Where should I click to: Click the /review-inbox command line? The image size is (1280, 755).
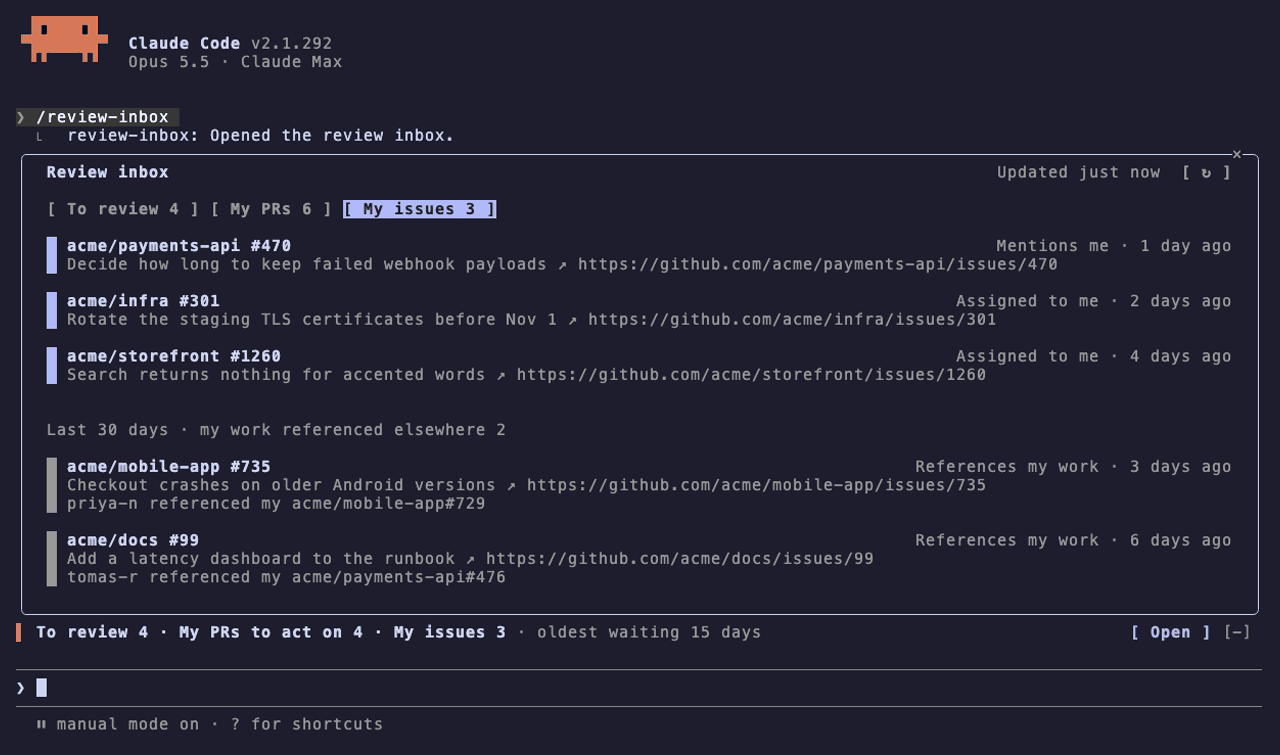pyautogui.click(x=98, y=117)
